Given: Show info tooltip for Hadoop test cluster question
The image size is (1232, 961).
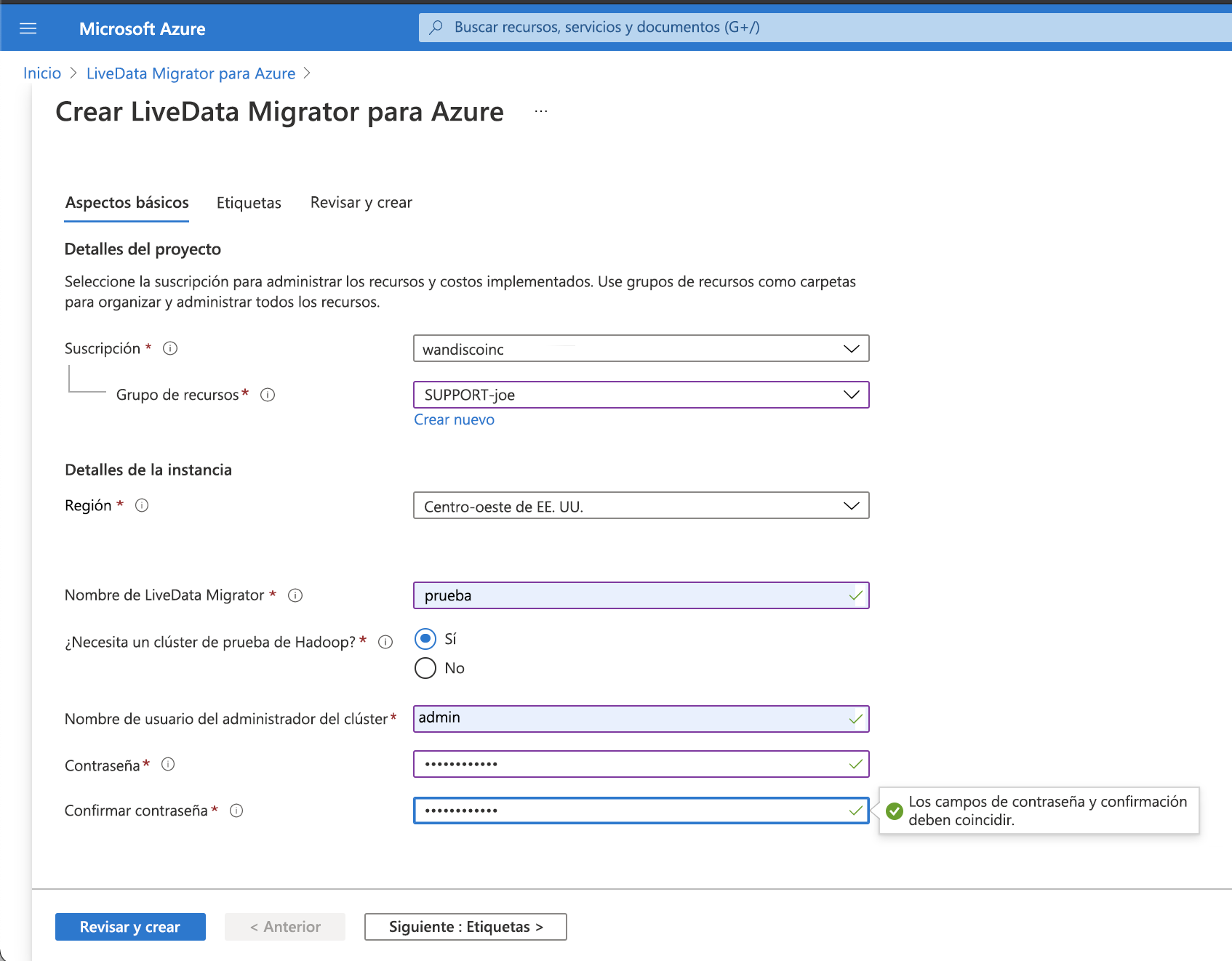Looking at the screenshot, I should (x=385, y=642).
